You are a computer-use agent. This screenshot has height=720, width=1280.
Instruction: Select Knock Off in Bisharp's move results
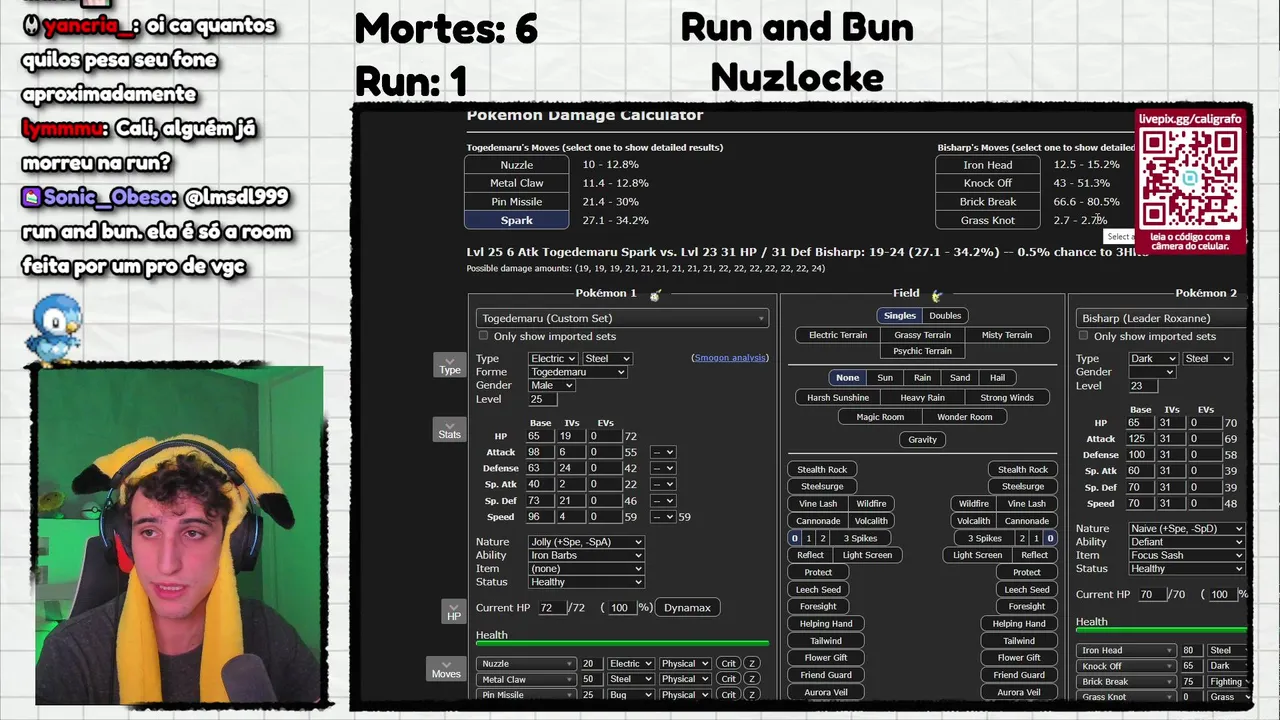pos(988,183)
